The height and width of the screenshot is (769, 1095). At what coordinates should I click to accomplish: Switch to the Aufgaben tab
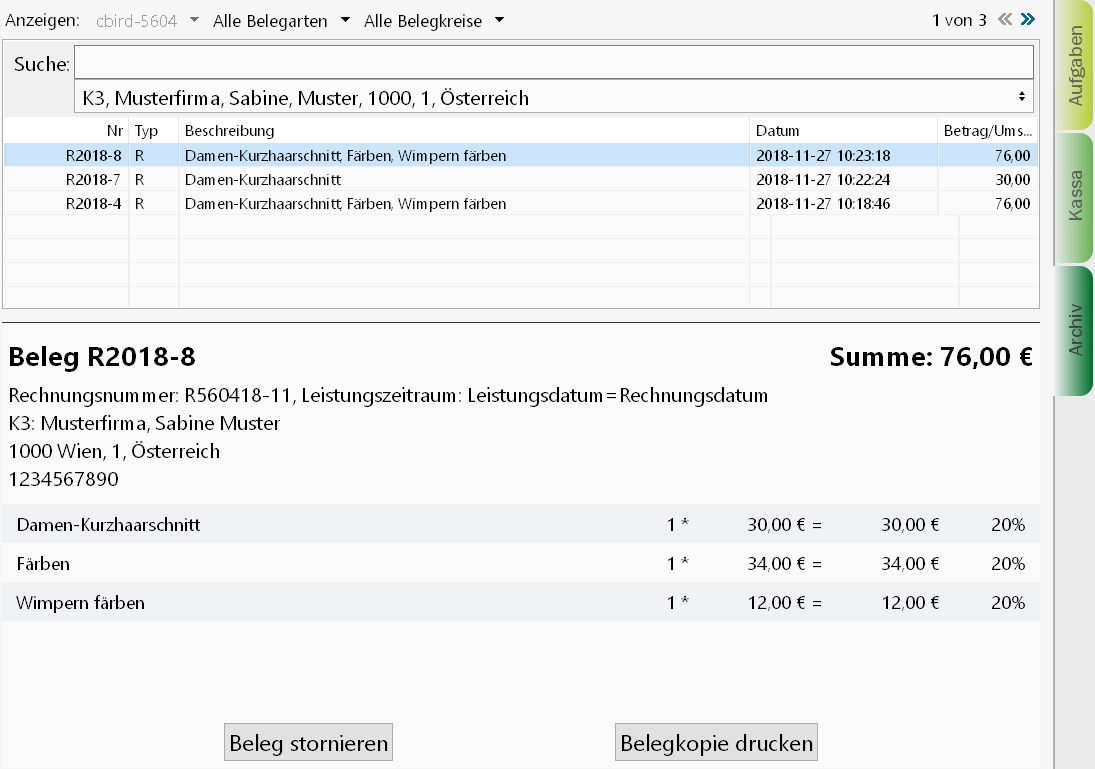(x=1075, y=65)
